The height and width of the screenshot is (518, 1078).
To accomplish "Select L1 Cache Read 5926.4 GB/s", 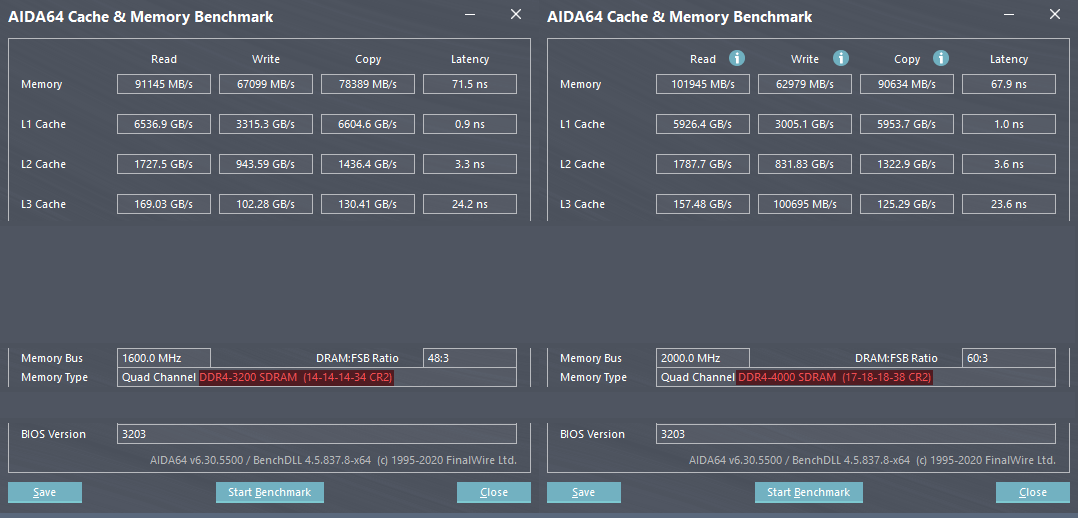I will (x=703, y=125).
